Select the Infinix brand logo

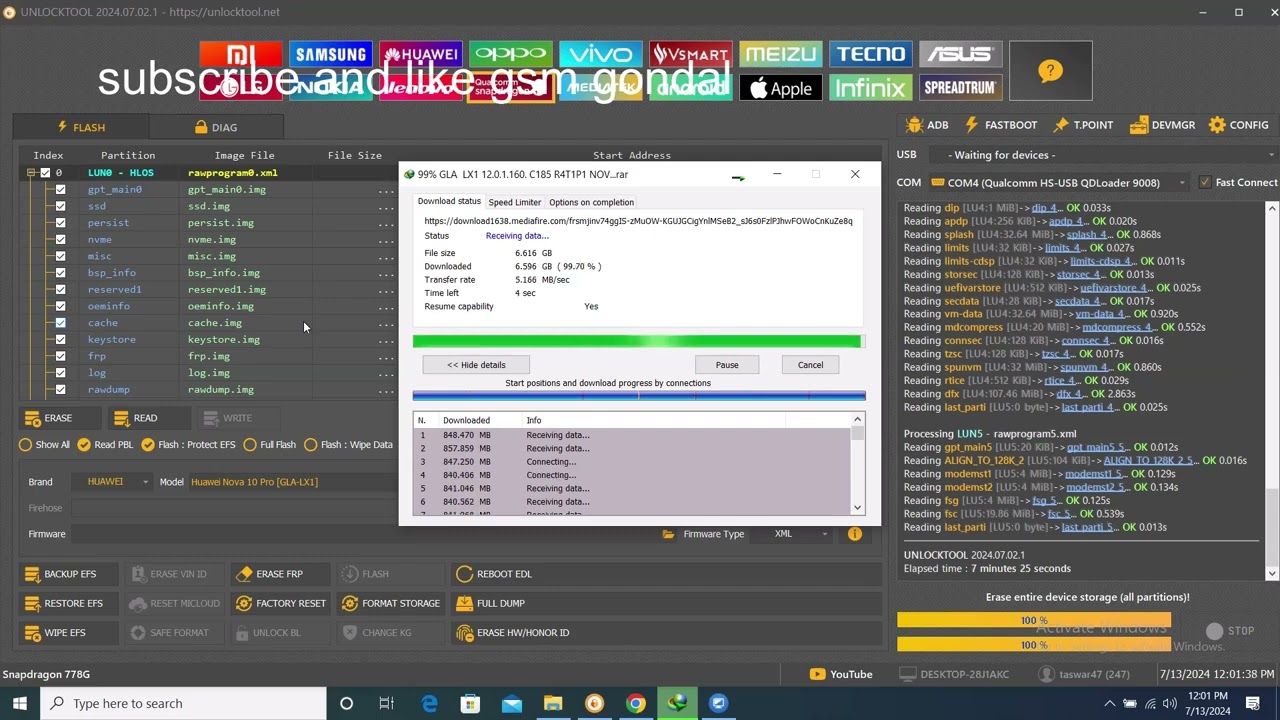(870, 88)
